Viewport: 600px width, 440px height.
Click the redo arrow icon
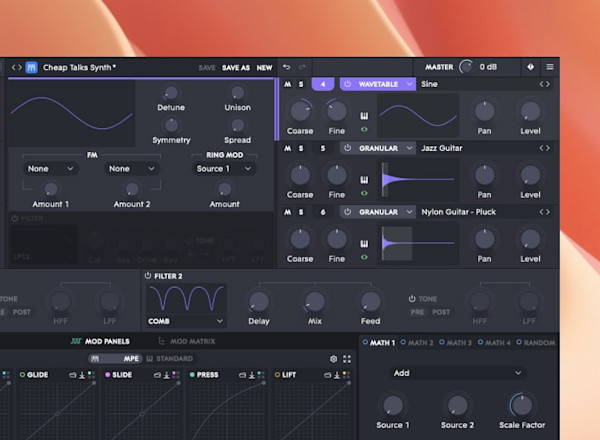(302, 67)
